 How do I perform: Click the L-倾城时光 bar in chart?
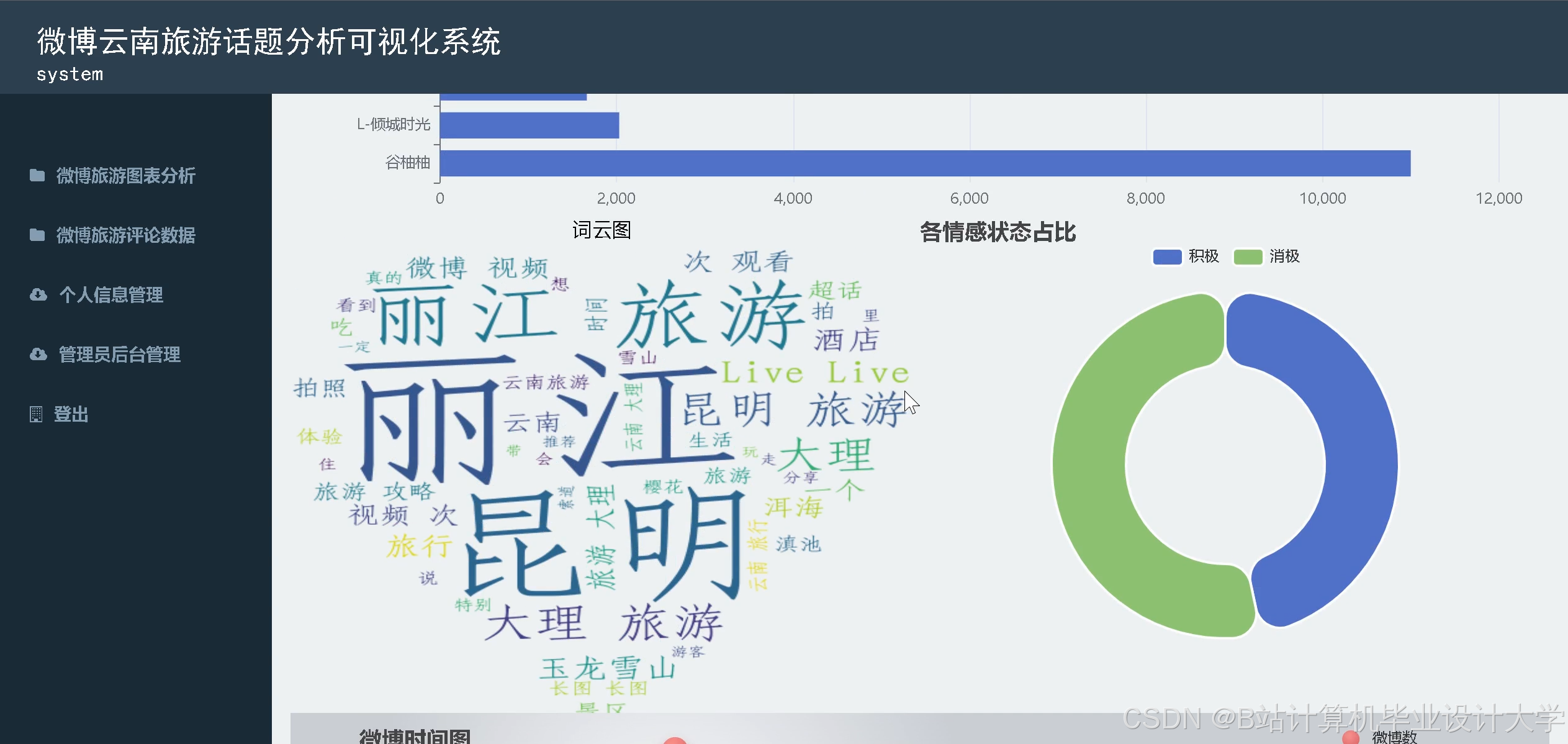click(x=529, y=125)
